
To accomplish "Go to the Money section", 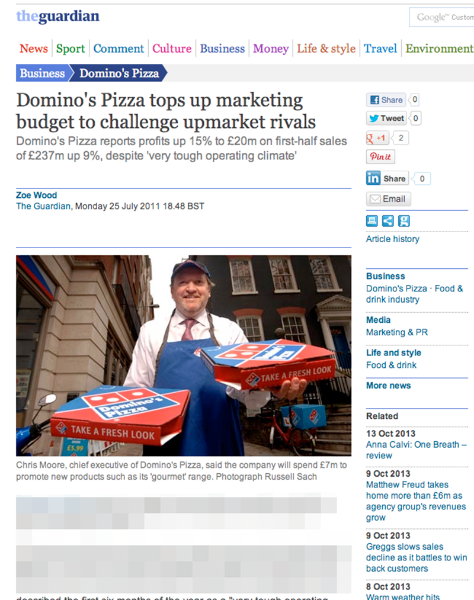I will 270,49.
